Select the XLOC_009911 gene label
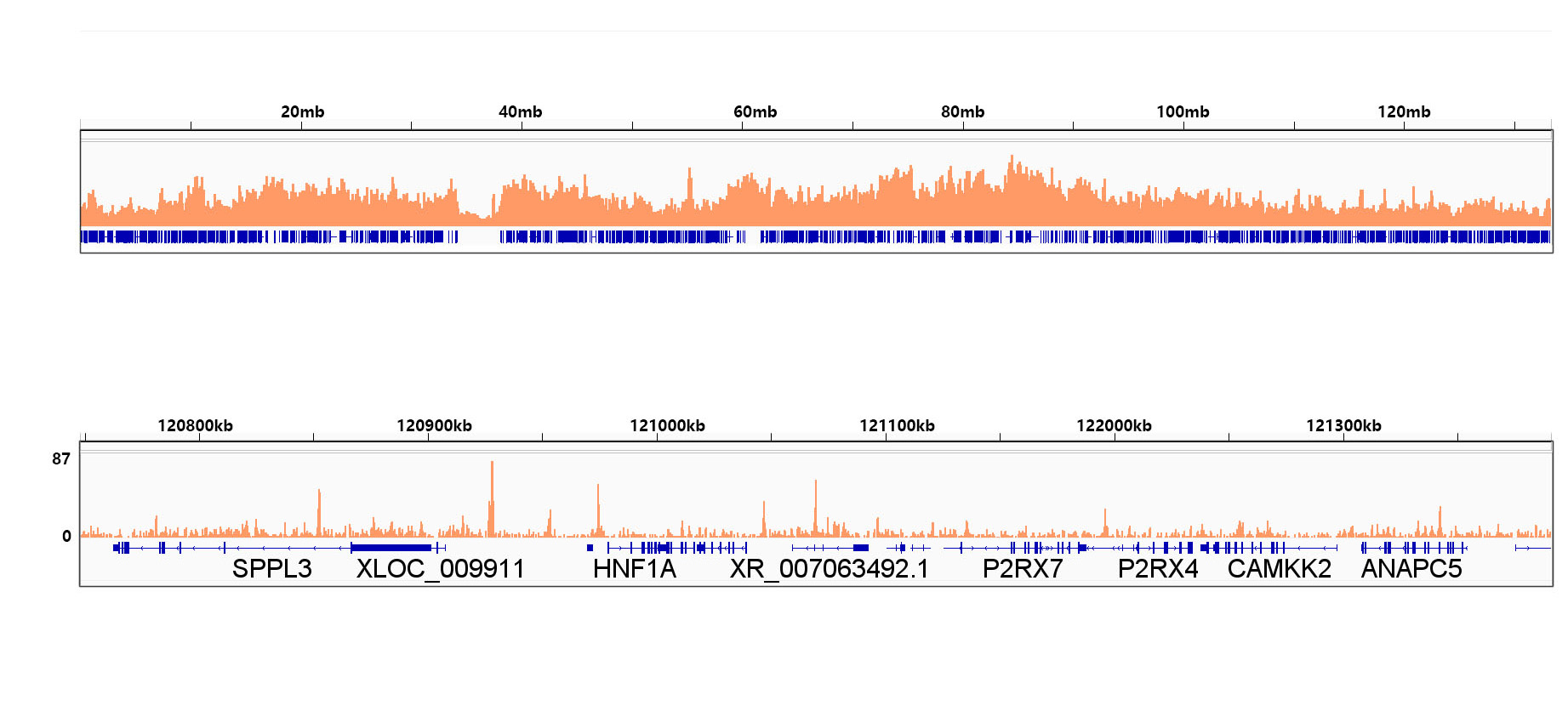This screenshot has height=723, width=1568. (440, 568)
